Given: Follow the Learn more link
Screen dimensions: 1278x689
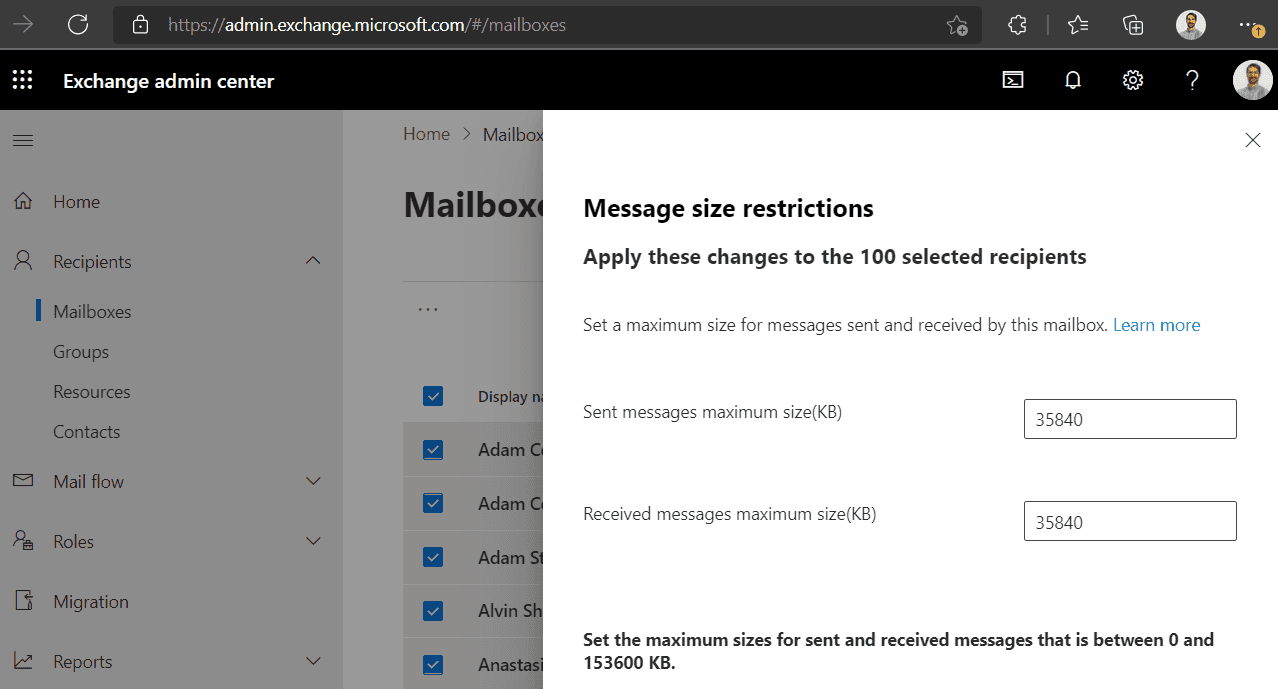Looking at the screenshot, I should (1156, 325).
